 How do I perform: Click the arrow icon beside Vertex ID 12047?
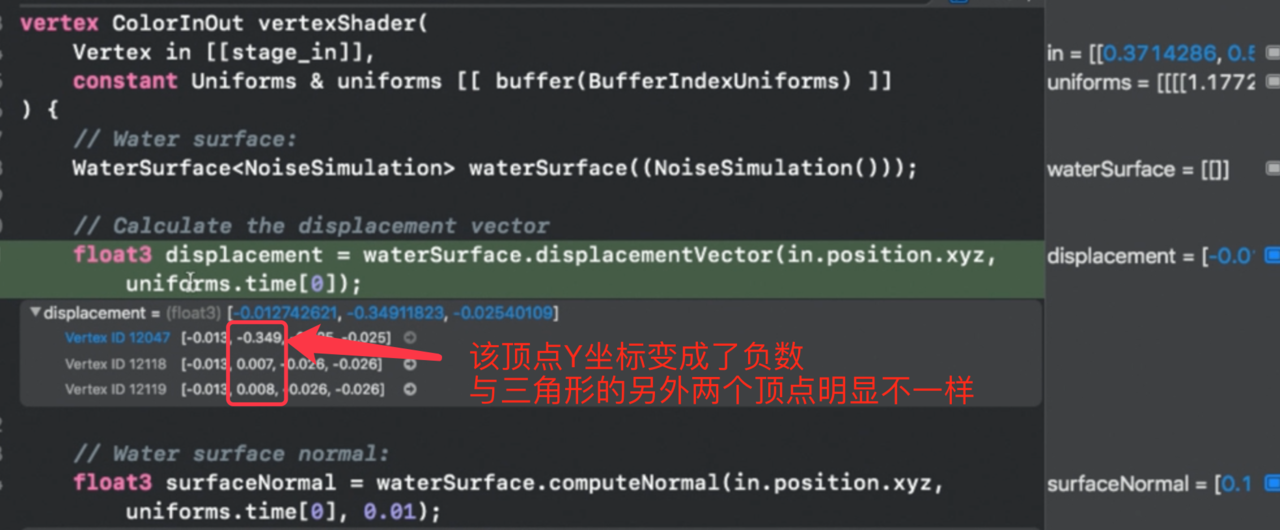(409, 338)
